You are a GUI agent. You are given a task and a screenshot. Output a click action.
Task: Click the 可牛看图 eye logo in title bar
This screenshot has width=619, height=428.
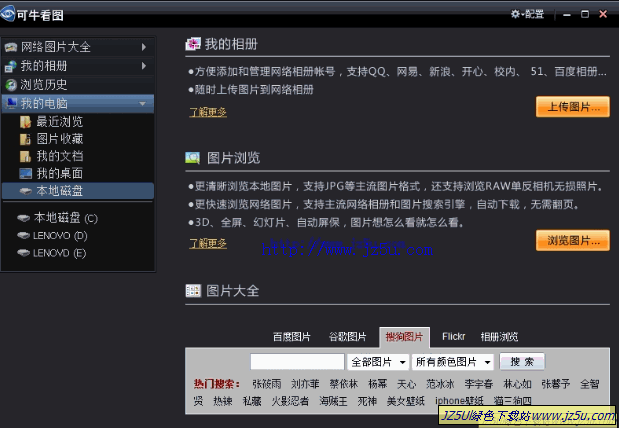coord(10,13)
